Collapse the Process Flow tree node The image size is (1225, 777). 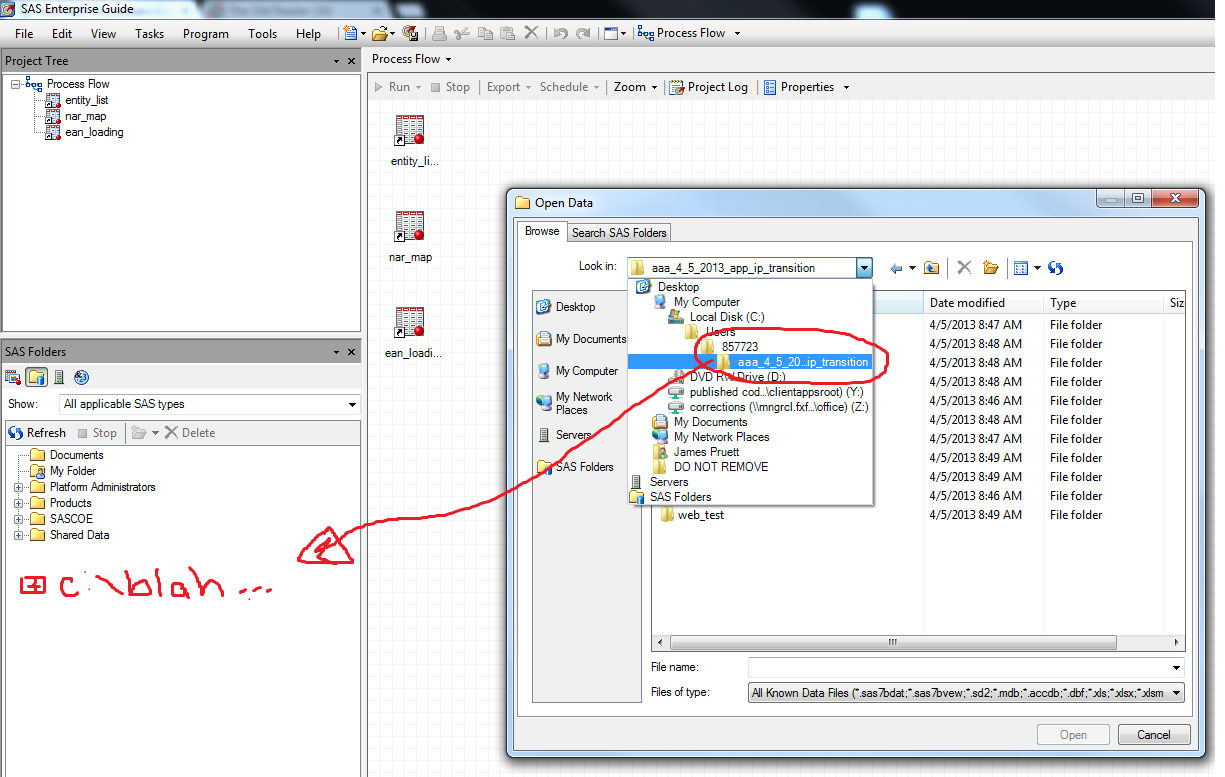16,84
